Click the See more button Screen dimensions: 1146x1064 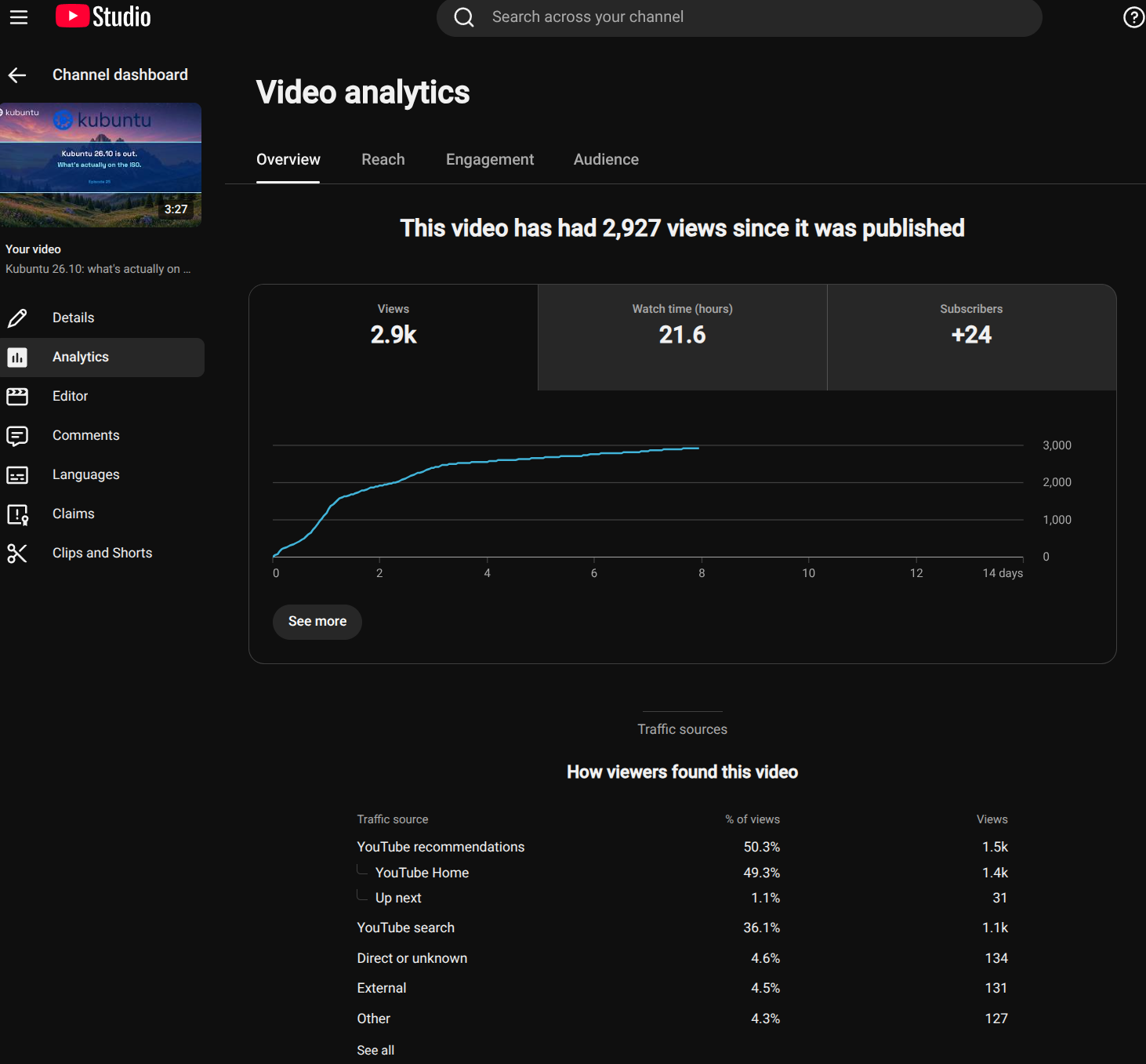click(317, 622)
